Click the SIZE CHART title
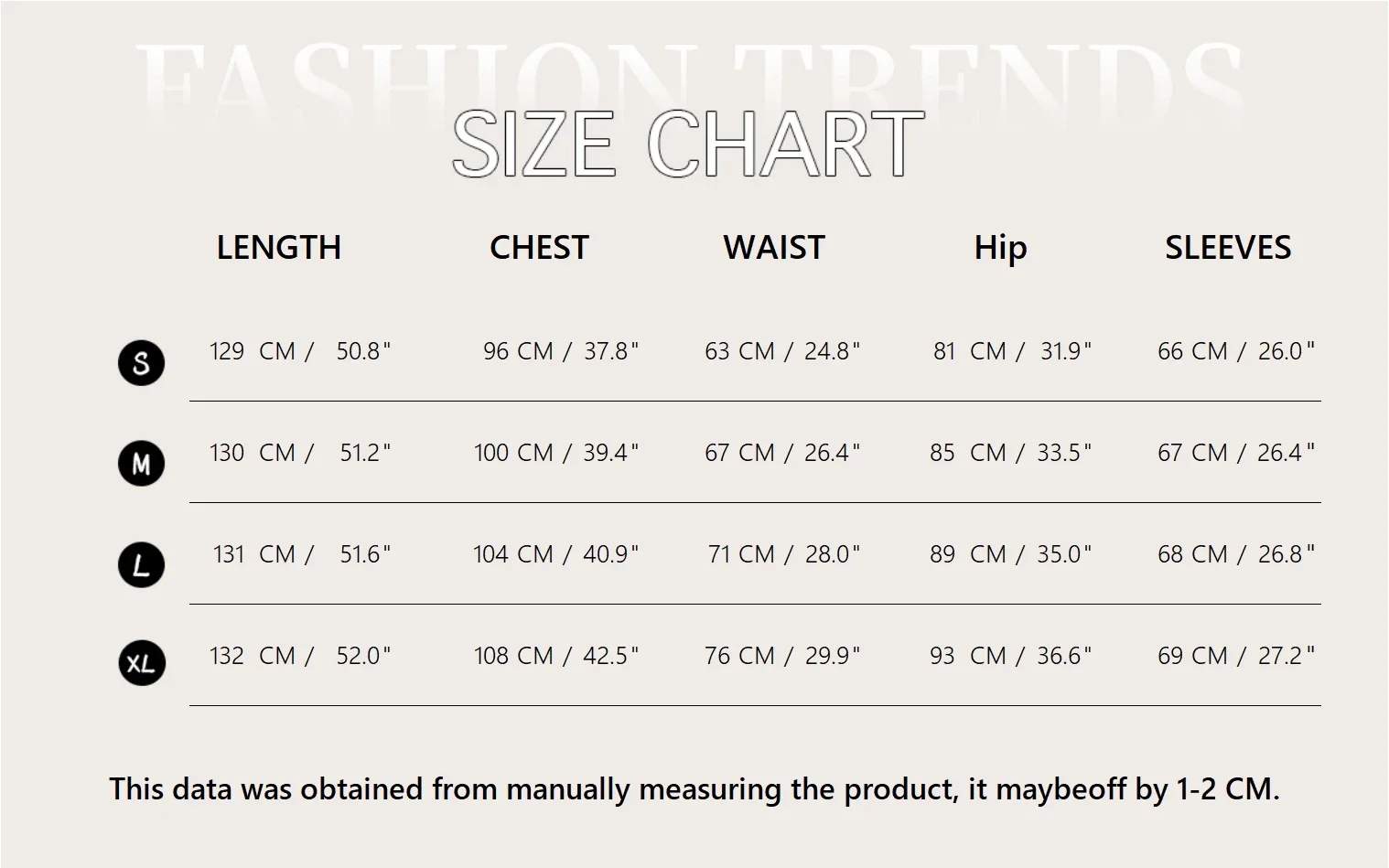The height and width of the screenshot is (868, 1389). pos(688,144)
